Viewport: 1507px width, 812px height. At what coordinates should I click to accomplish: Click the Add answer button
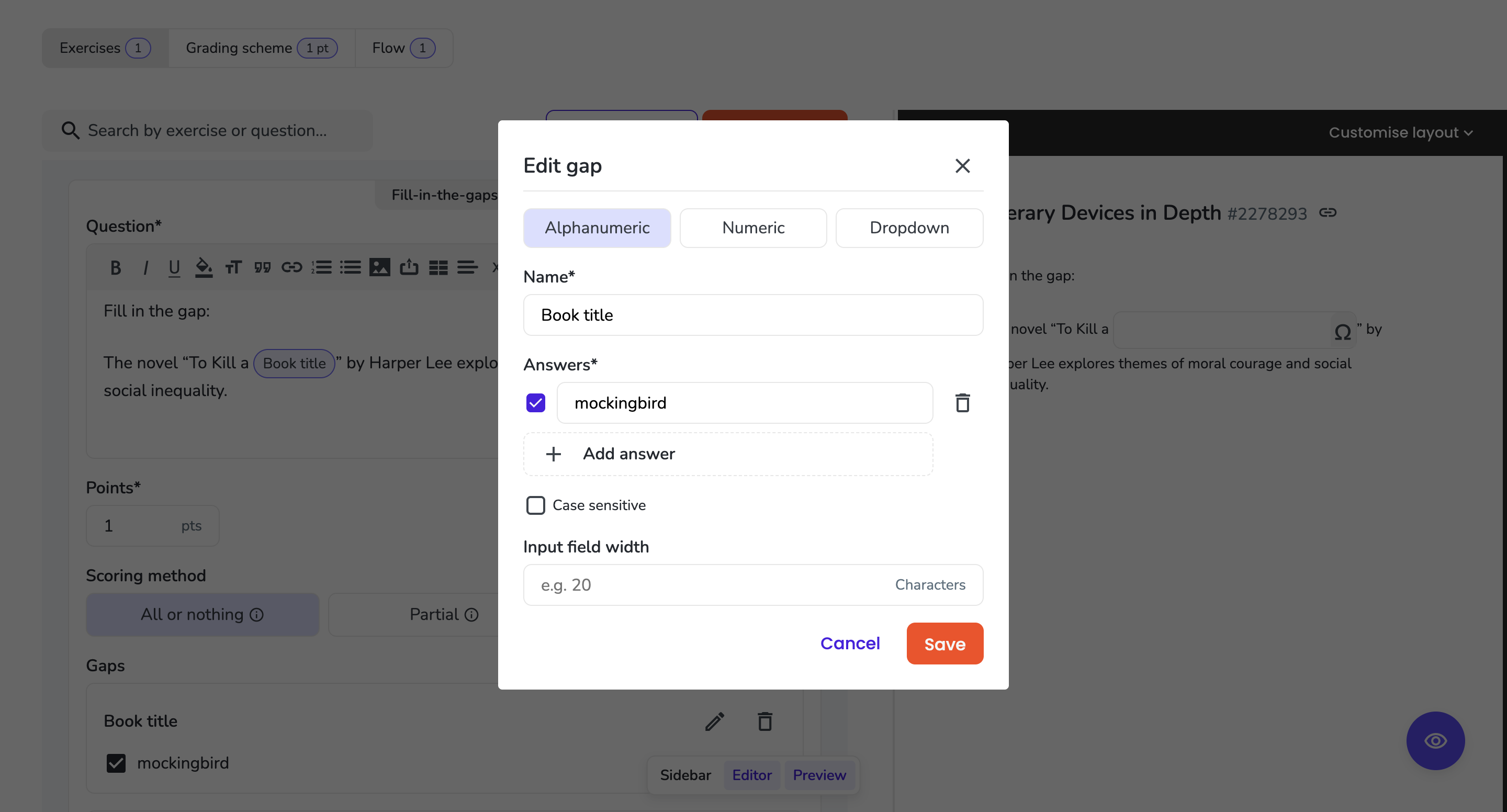(x=728, y=454)
